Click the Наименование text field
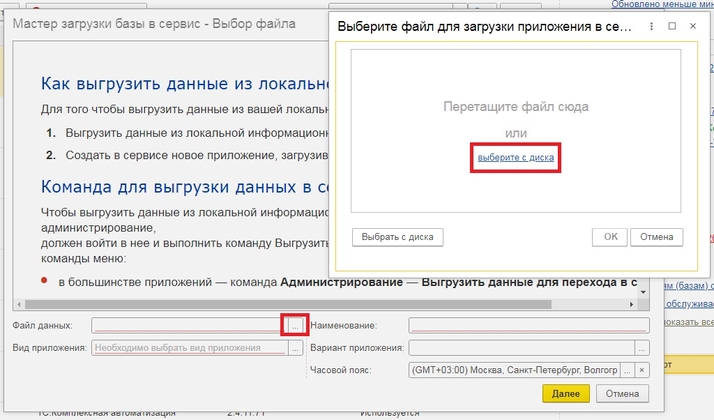 (529, 325)
